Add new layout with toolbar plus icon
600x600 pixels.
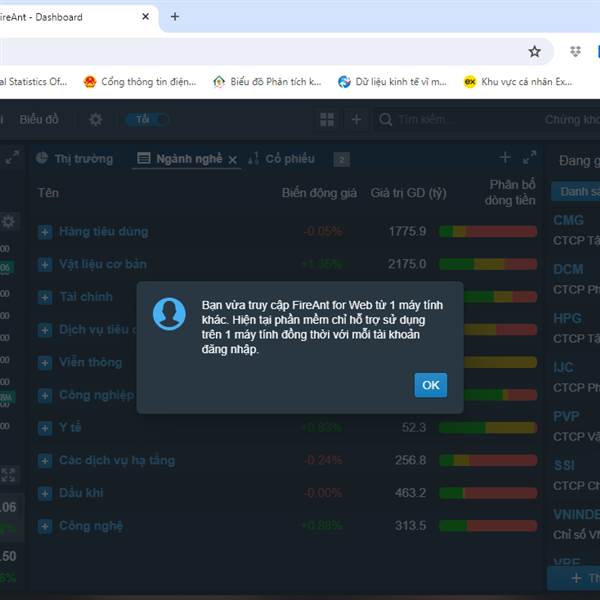[357, 120]
